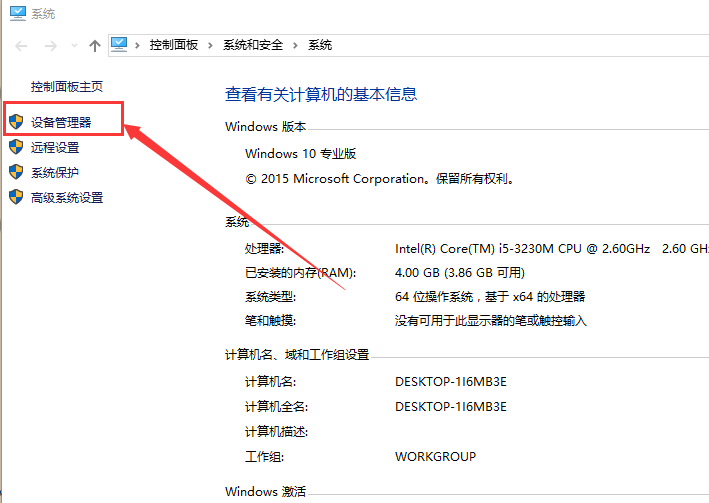Click the 4.00 GB installed memory value

point(460,273)
